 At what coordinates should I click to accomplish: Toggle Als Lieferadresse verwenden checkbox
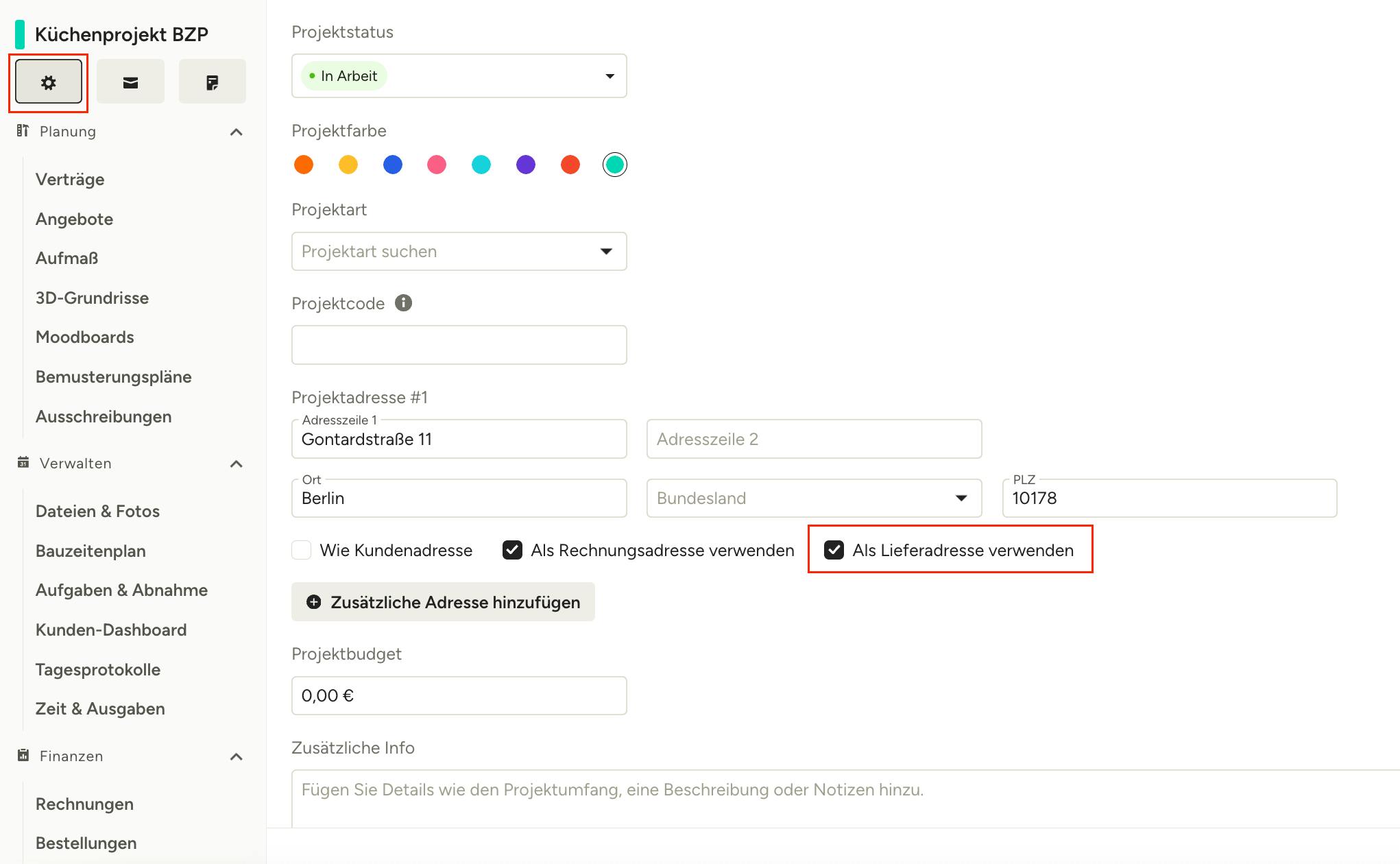coord(834,550)
